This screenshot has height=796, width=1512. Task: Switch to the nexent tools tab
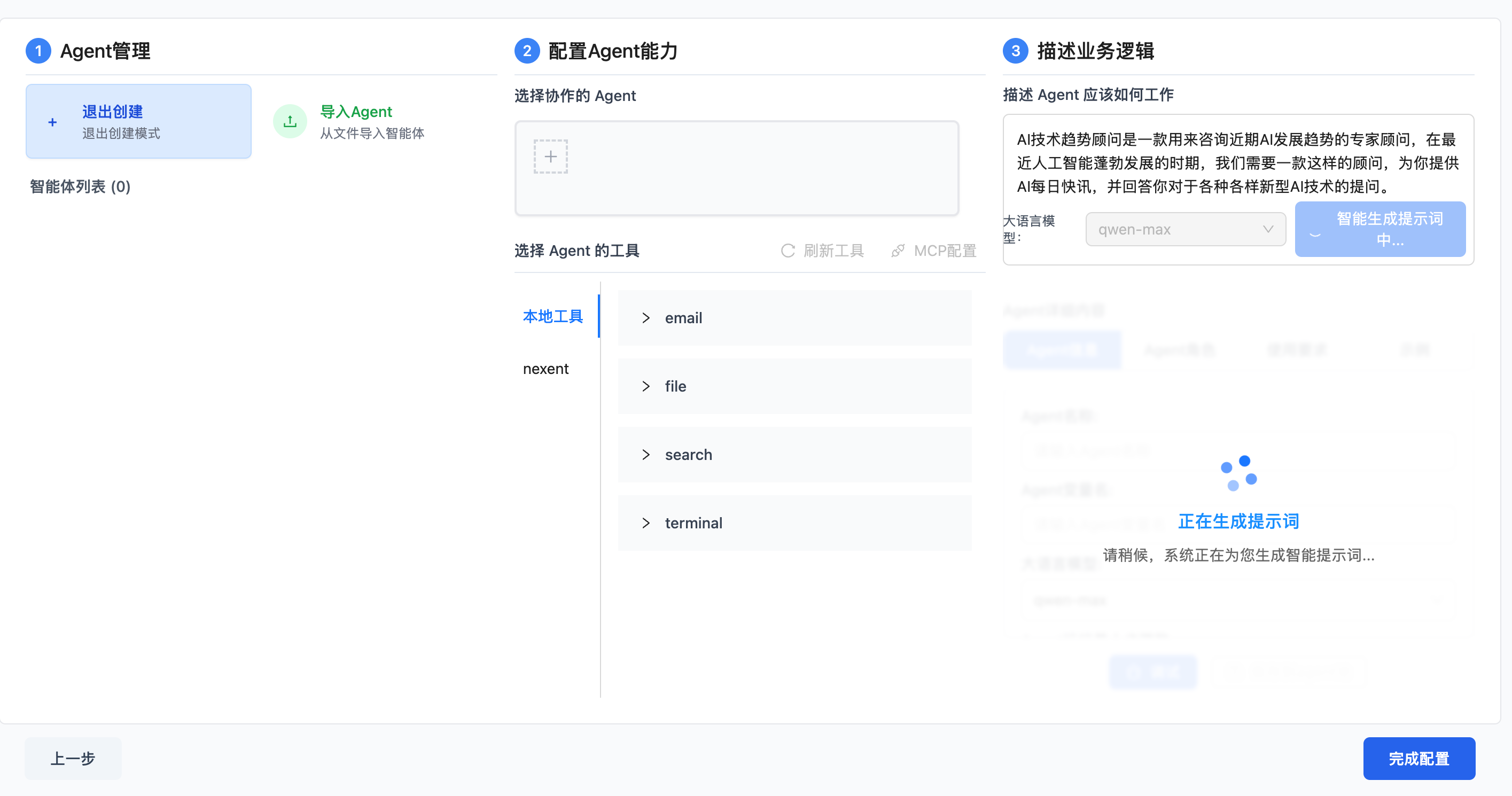545,369
